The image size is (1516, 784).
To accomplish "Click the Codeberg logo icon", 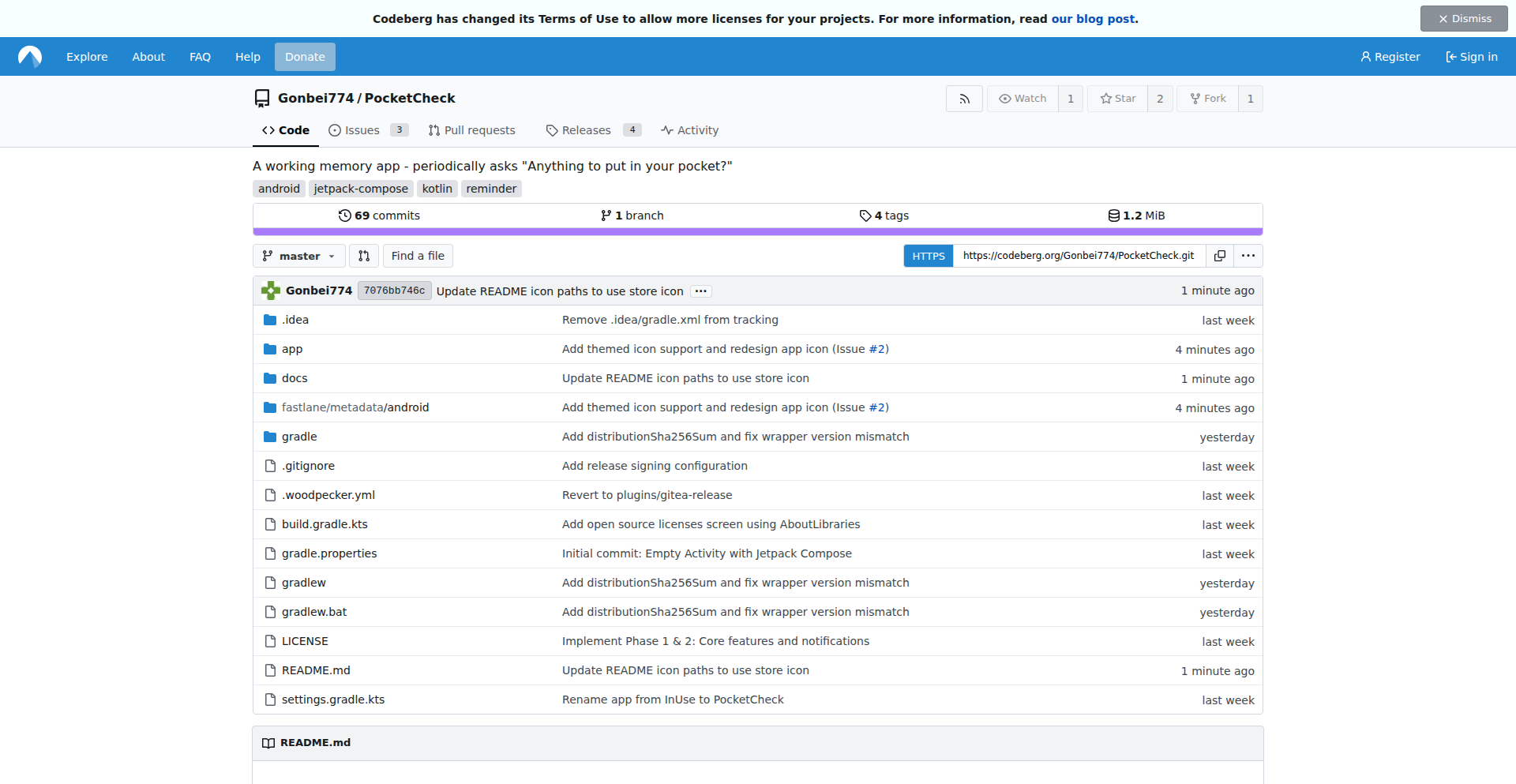I will 30,57.
